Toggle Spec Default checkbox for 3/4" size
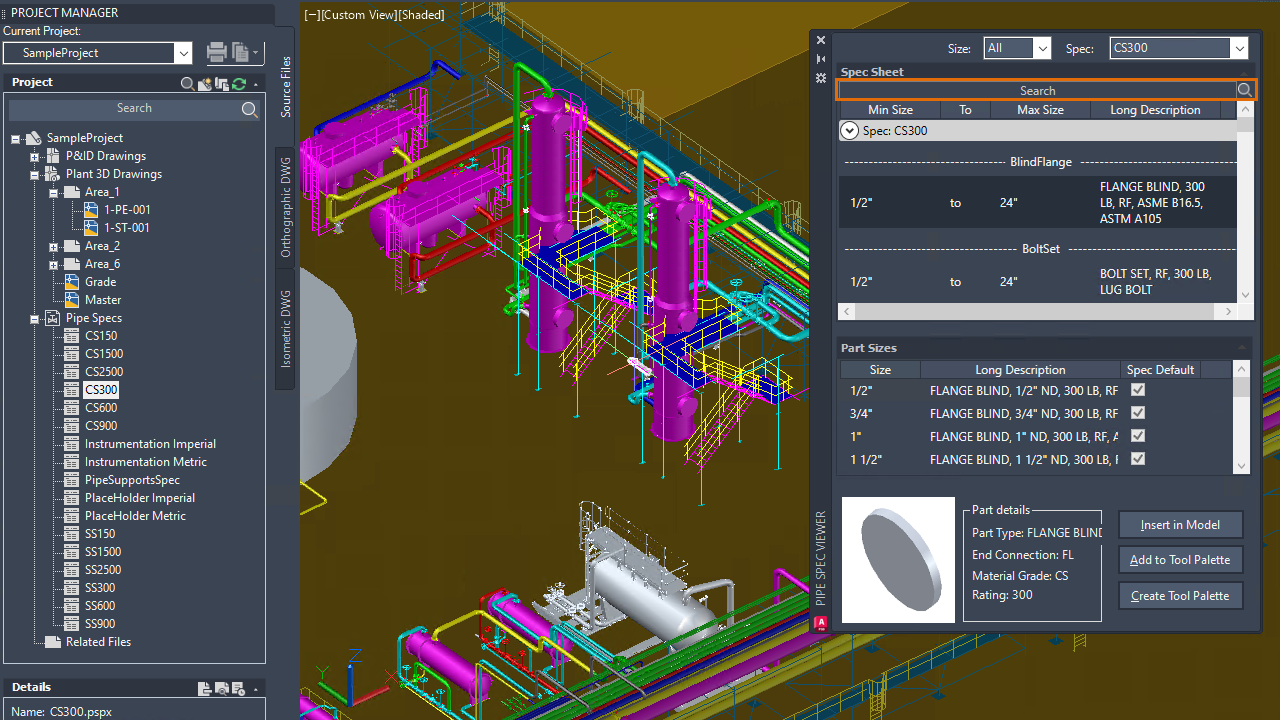1280x720 pixels. (1137, 413)
